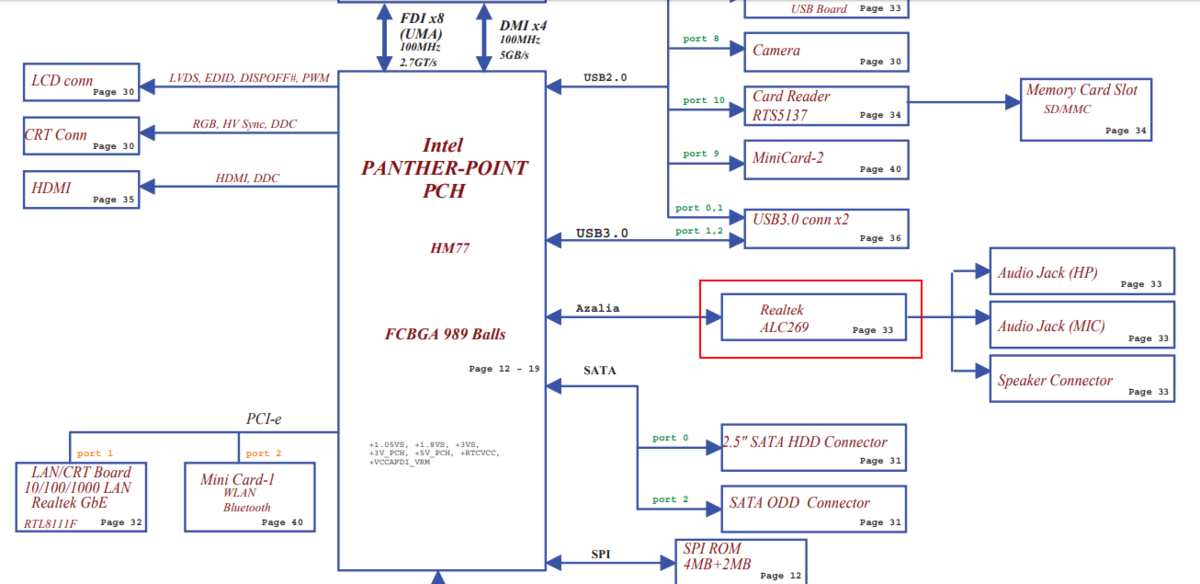Click the "Memory Card Slot" block title
Screen dimensions: 1200x584
[x=1082, y=90]
